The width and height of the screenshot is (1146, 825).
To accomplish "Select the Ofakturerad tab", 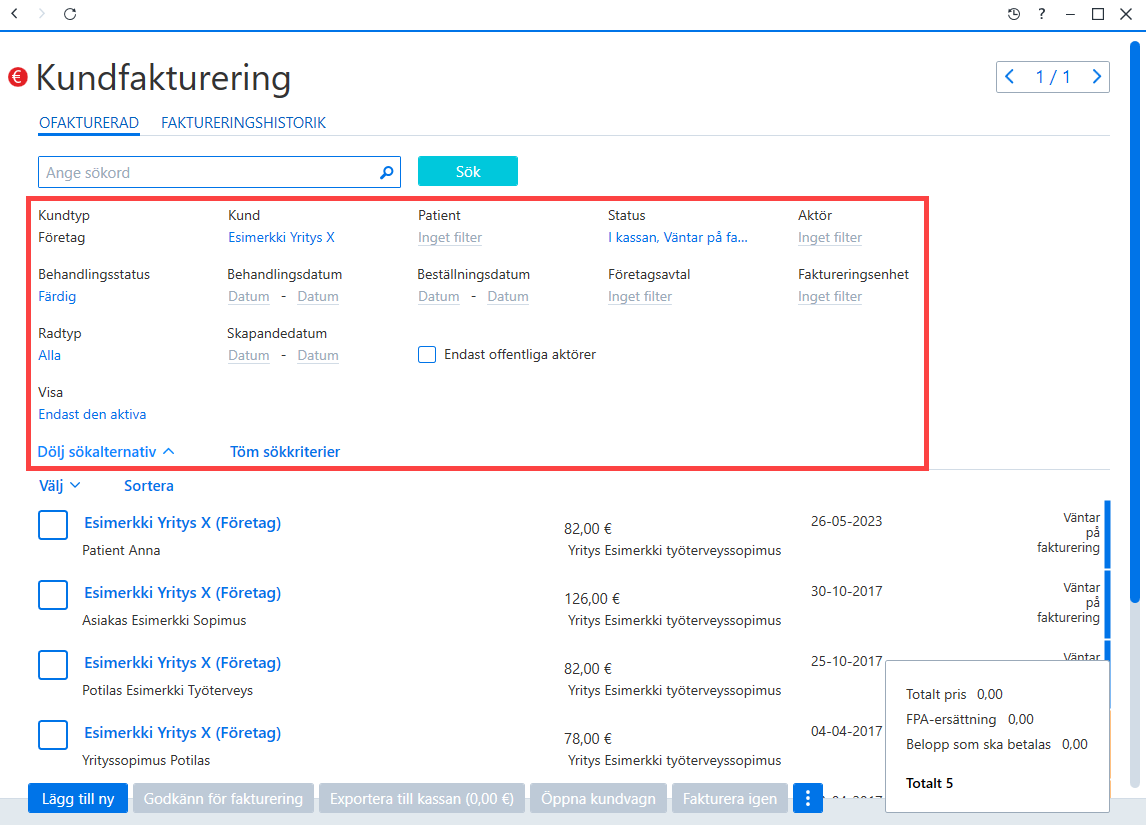I will pos(88,123).
